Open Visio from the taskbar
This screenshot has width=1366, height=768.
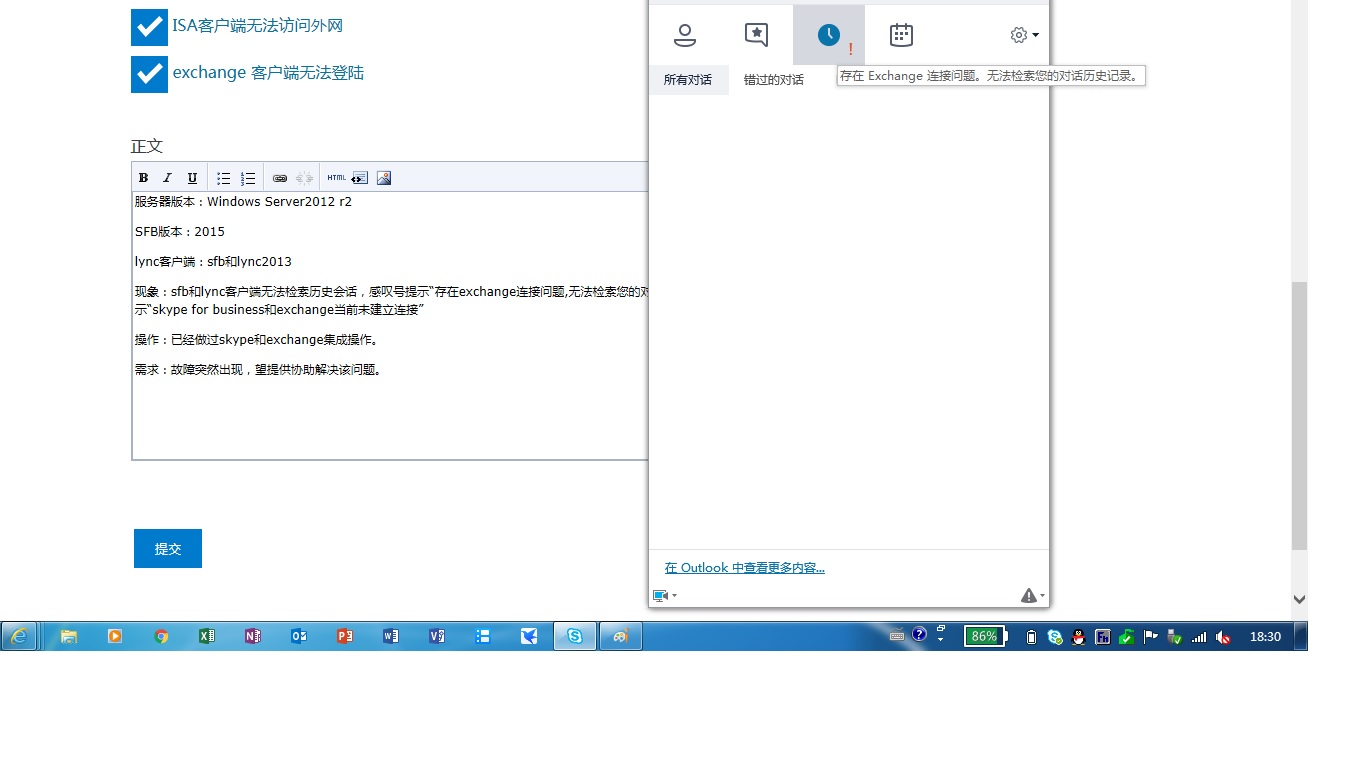click(437, 636)
